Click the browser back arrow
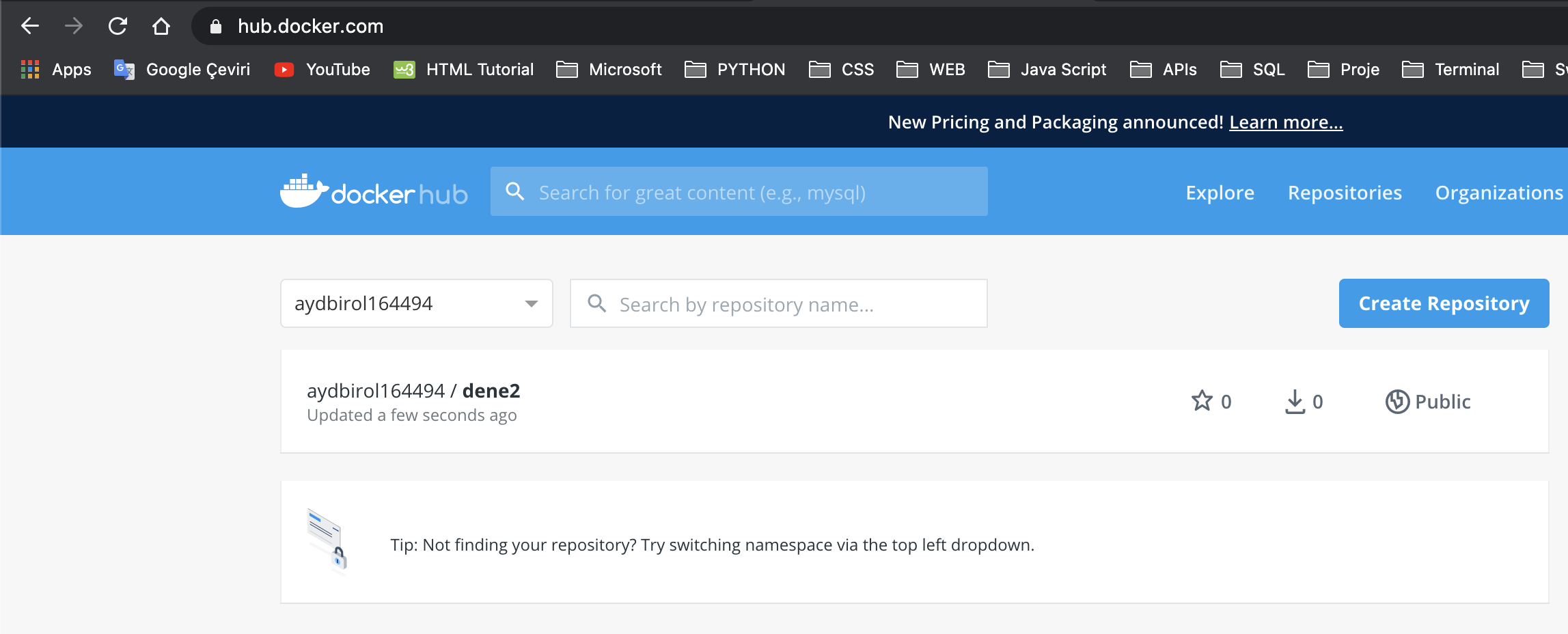 pyautogui.click(x=30, y=26)
